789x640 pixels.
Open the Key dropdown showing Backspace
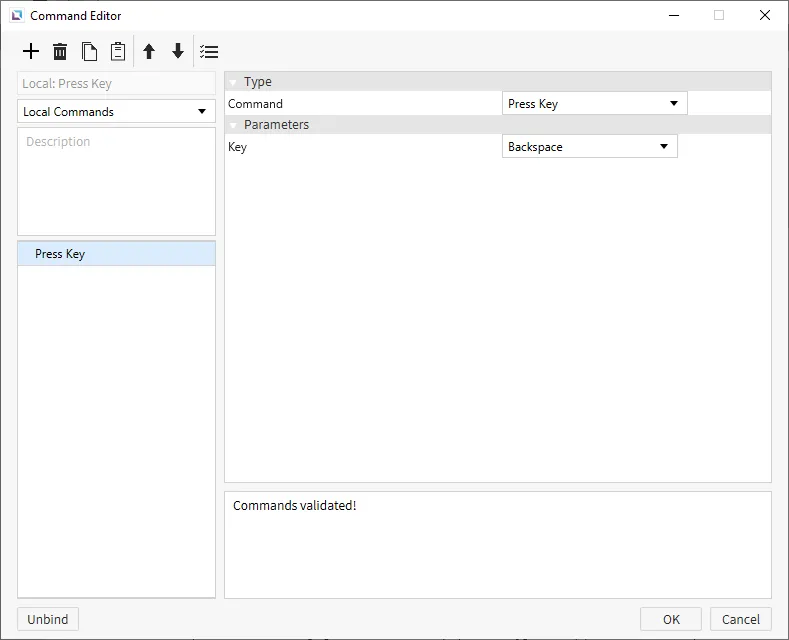click(x=589, y=147)
